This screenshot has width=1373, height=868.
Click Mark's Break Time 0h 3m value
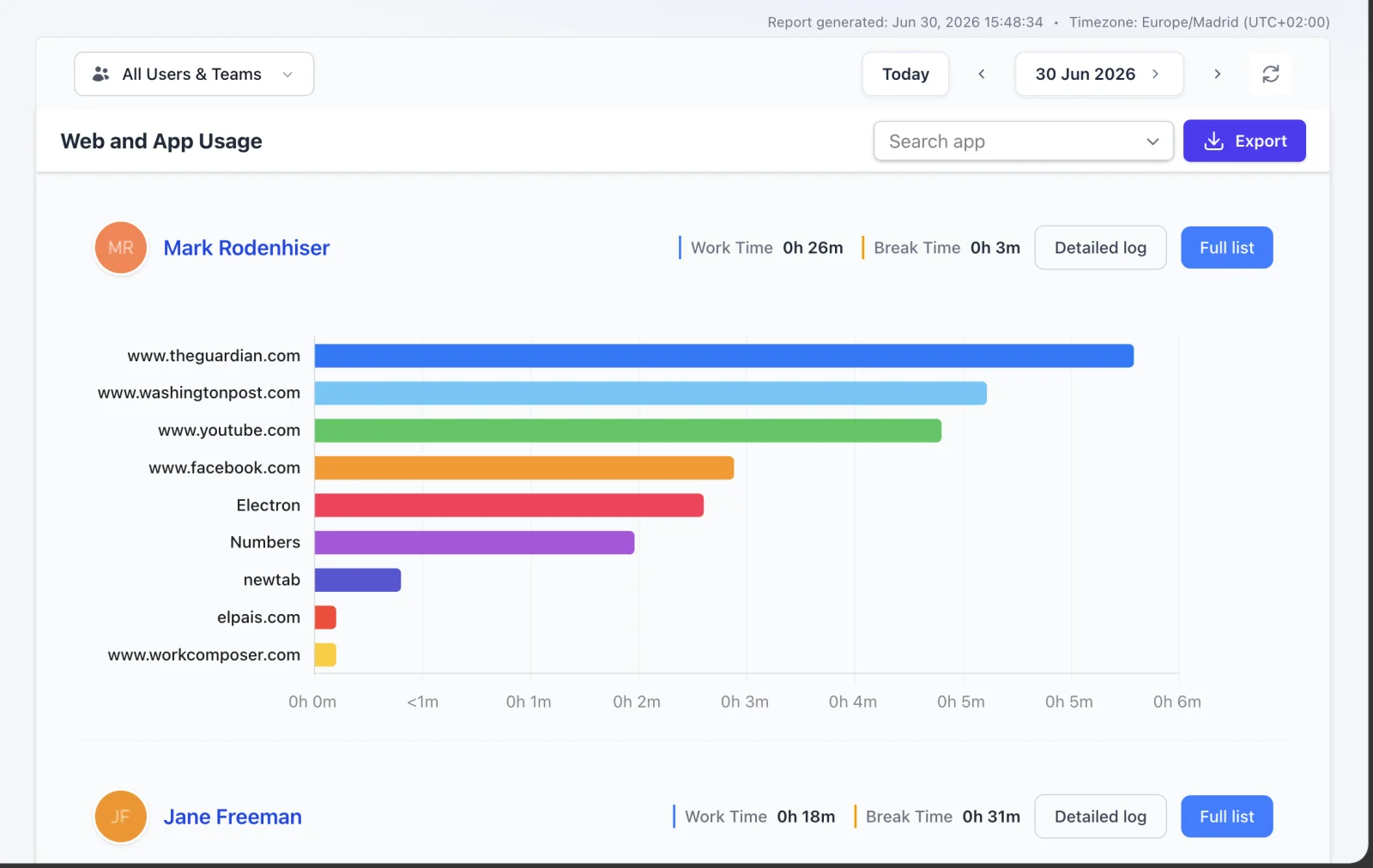(x=995, y=248)
